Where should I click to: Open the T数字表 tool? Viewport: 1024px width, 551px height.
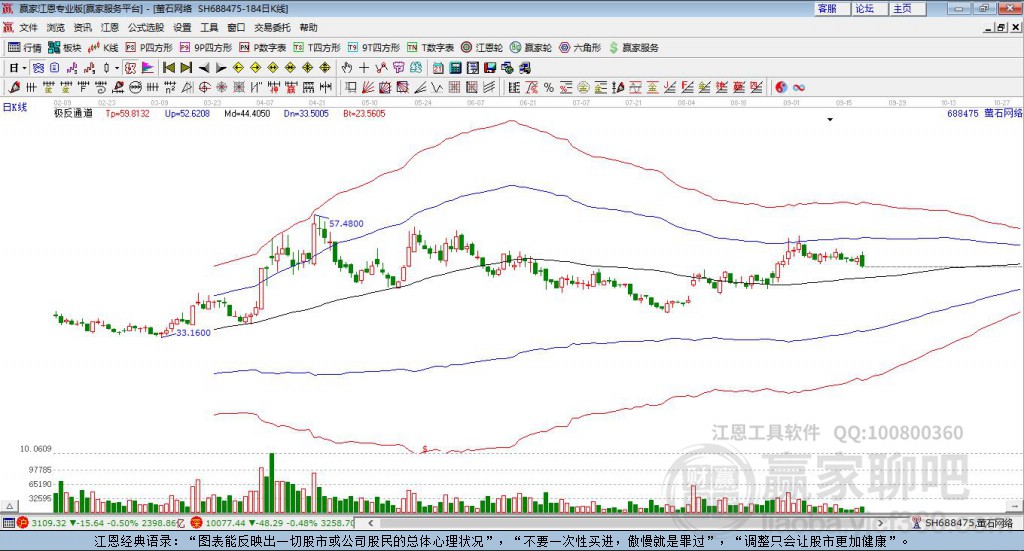tap(430, 48)
